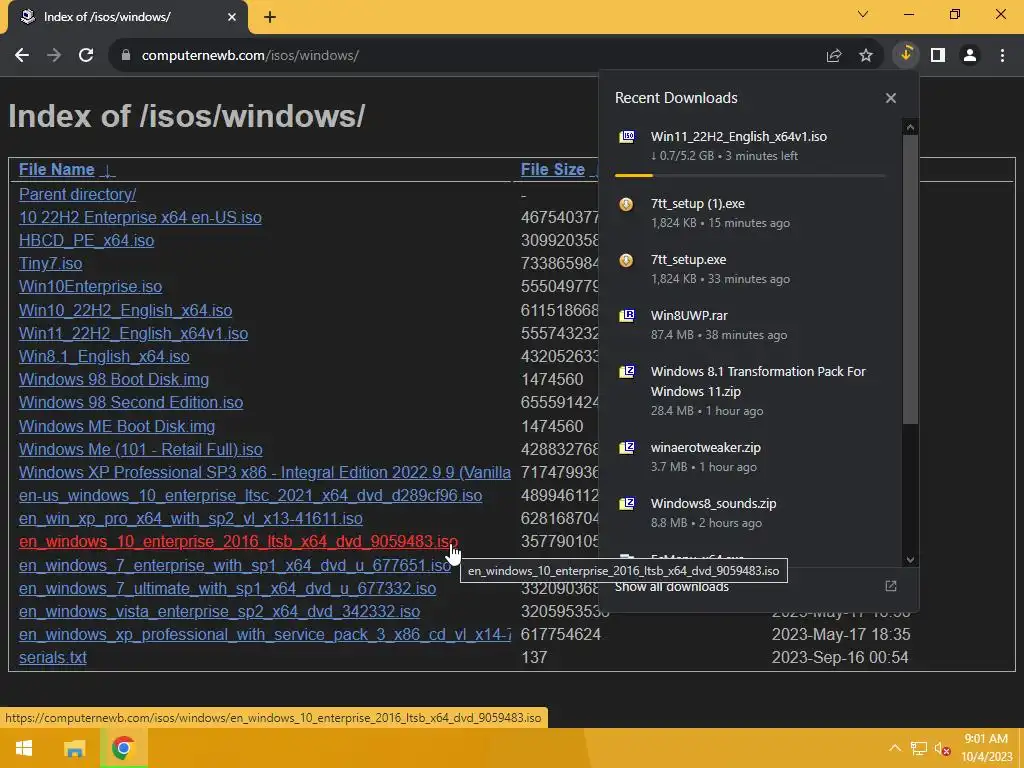Click the muted volume tray icon
Viewport: 1024px width, 768px height.
942,749
